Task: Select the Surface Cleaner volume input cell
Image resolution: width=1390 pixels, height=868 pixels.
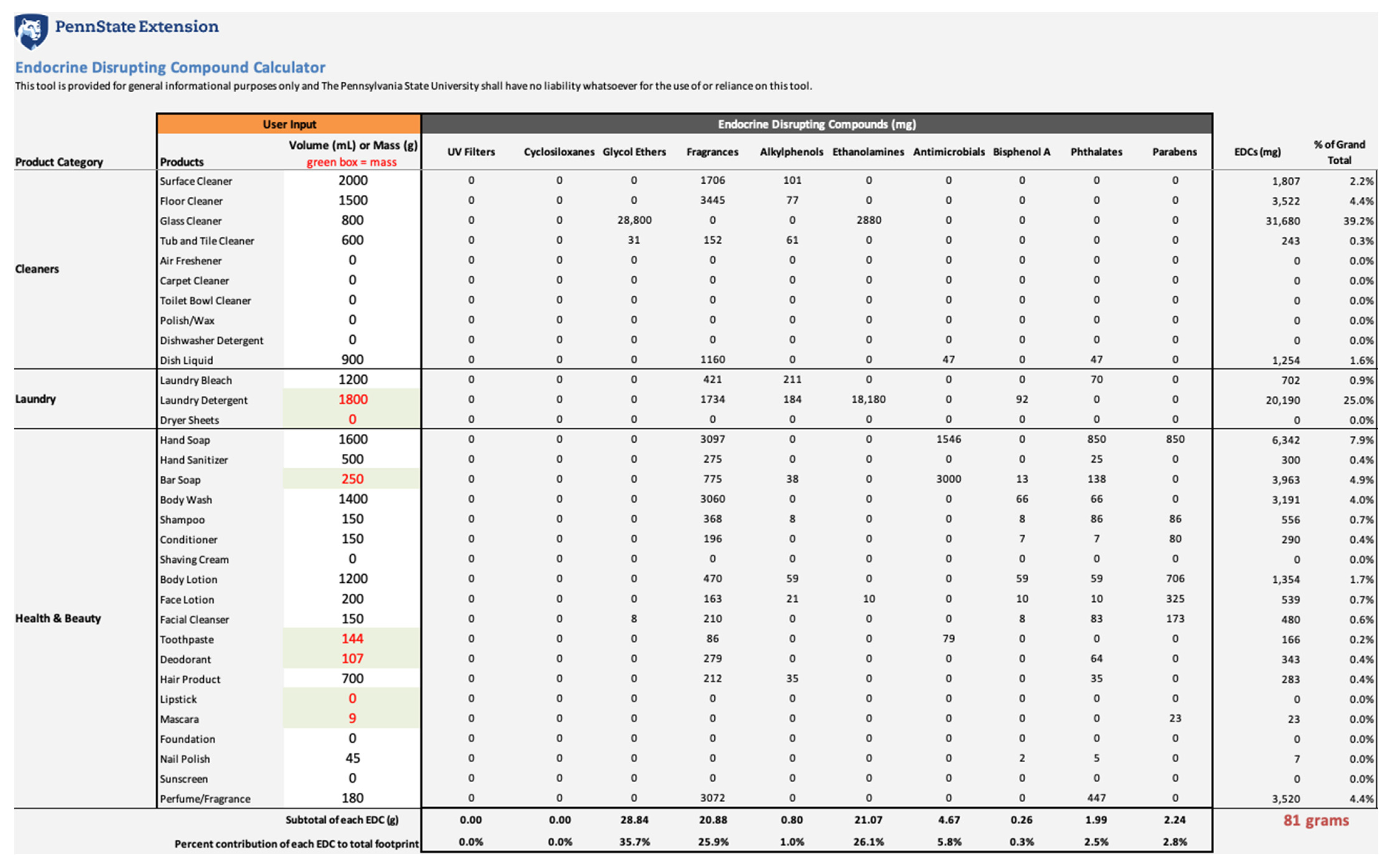Action: [353, 180]
